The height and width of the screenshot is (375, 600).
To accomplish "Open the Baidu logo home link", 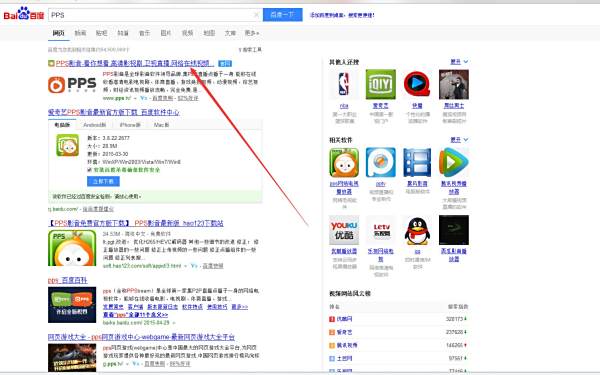I will [x=24, y=15].
